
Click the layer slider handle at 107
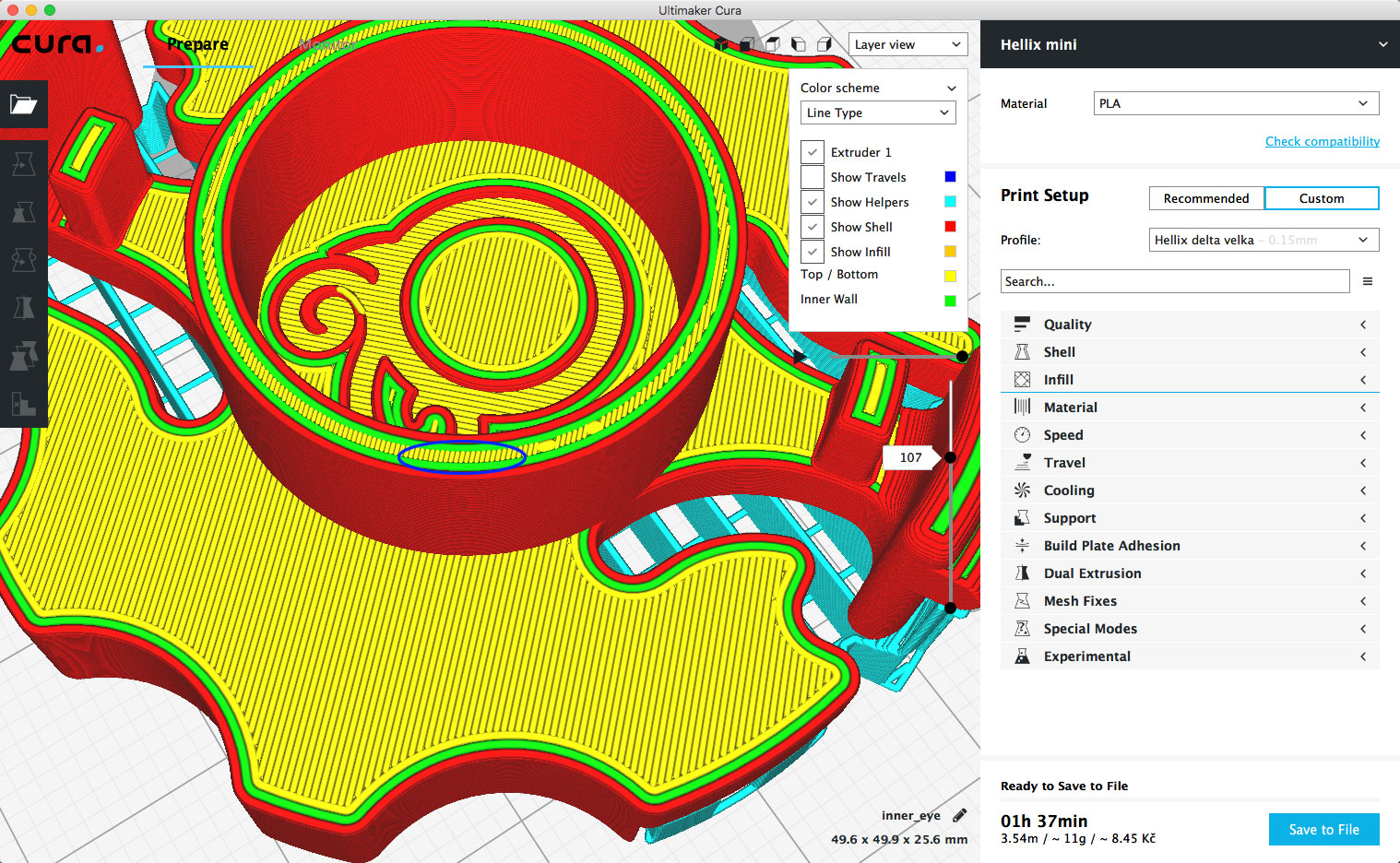(x=950, y=457)
